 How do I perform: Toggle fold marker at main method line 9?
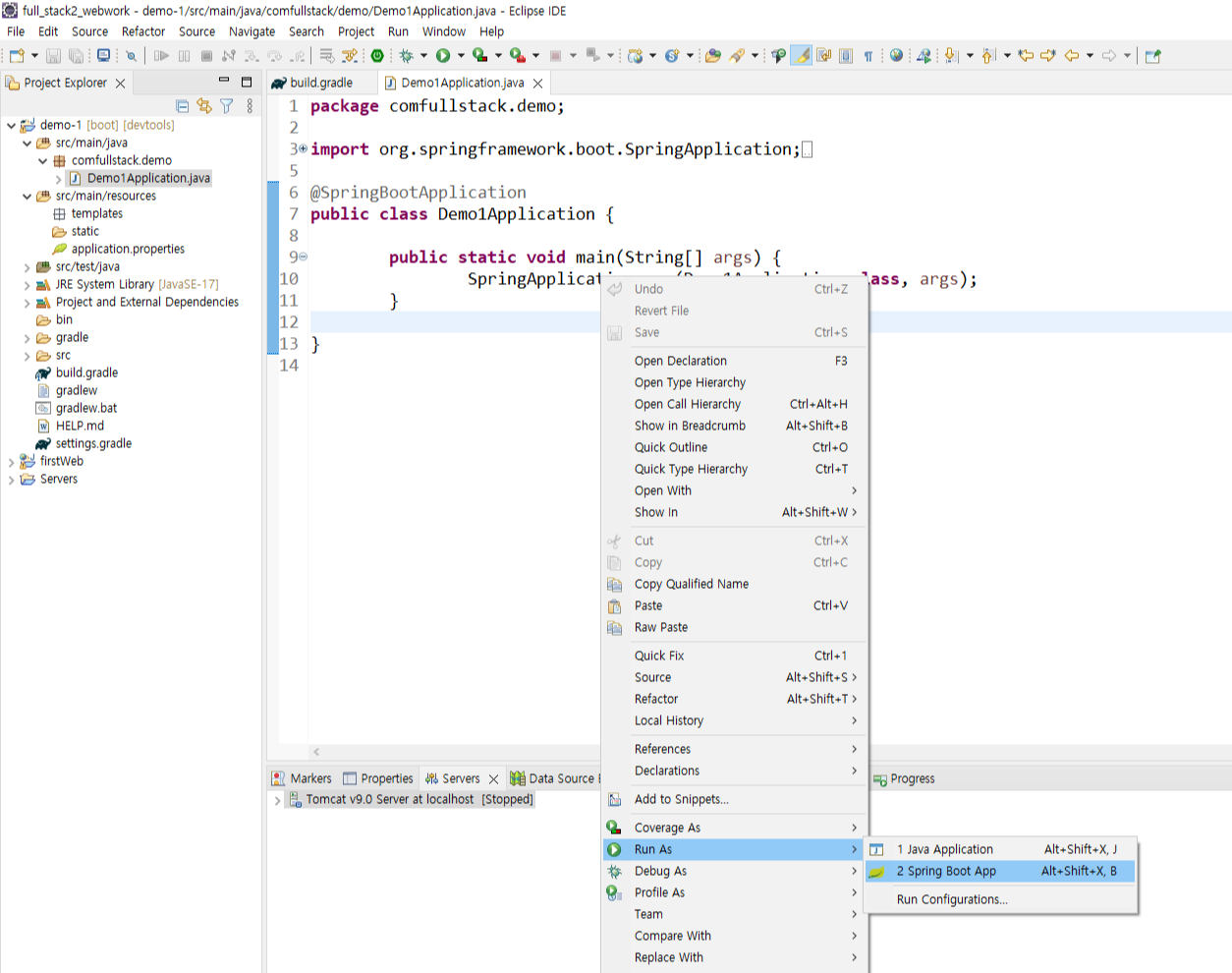point(303,257)
